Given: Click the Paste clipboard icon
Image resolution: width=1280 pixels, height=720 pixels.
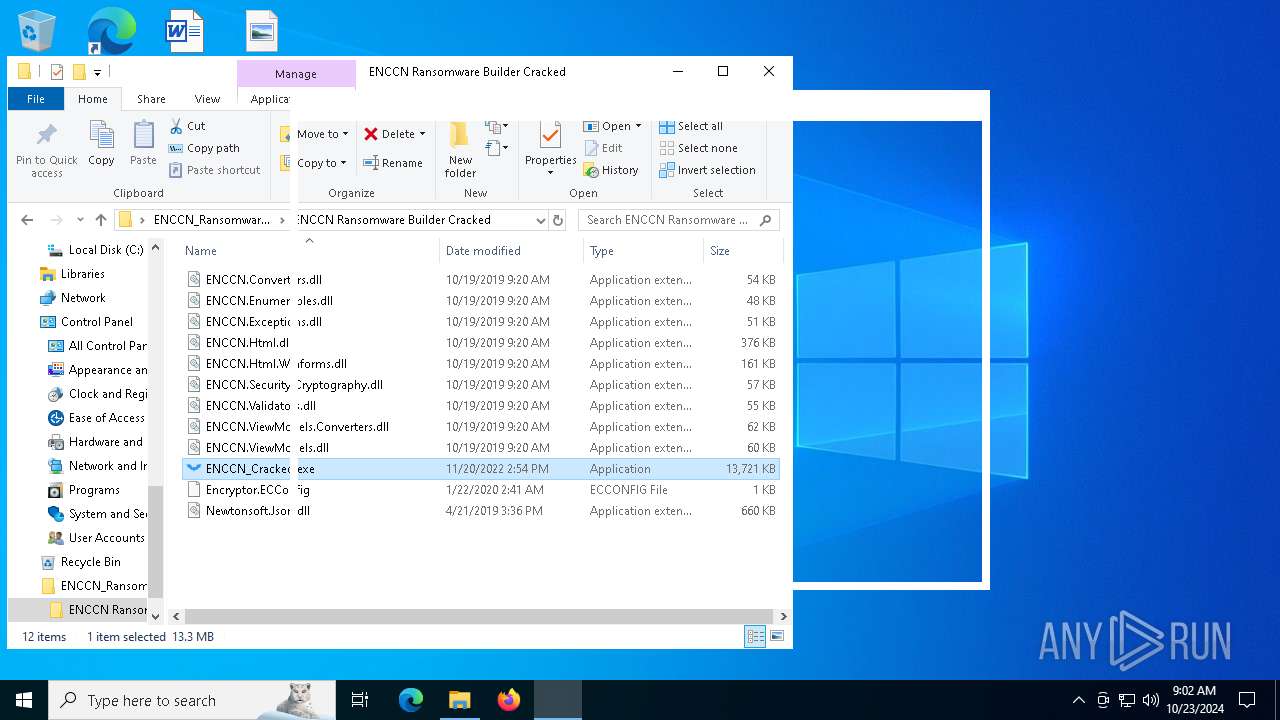Looking at the screenshot, I should [143, 143].
